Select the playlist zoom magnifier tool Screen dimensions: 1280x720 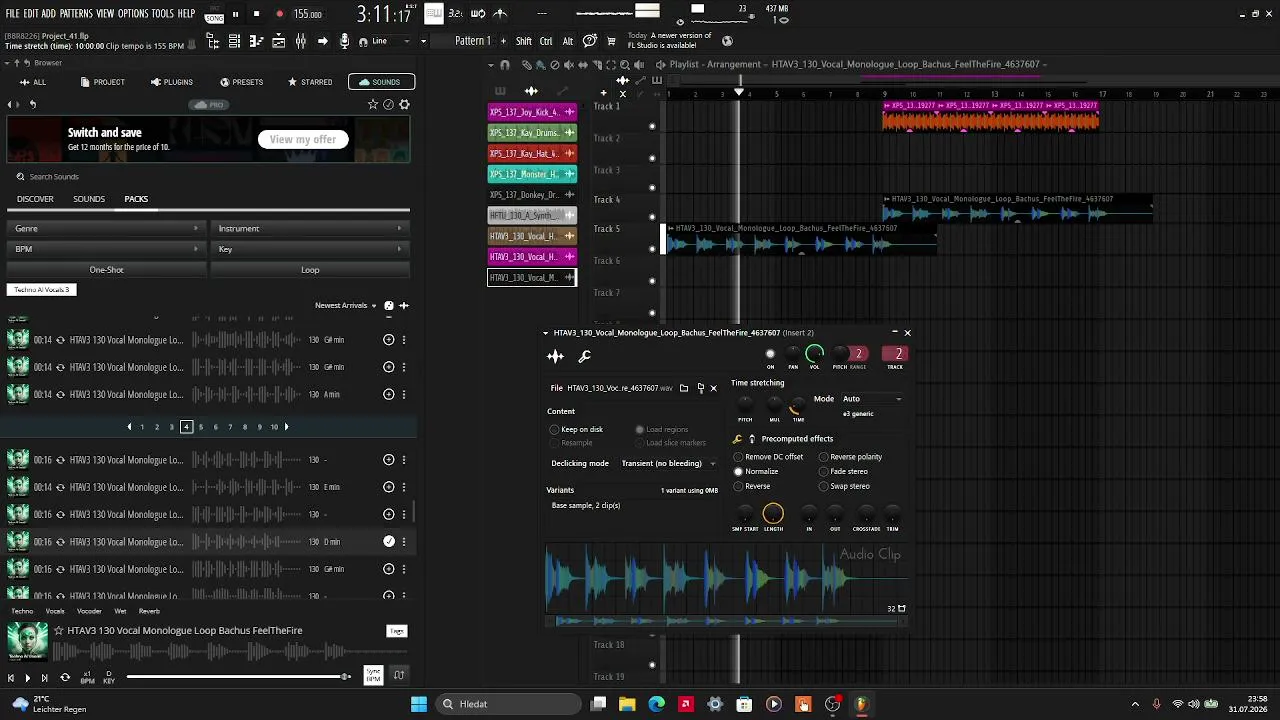[625, 65]
